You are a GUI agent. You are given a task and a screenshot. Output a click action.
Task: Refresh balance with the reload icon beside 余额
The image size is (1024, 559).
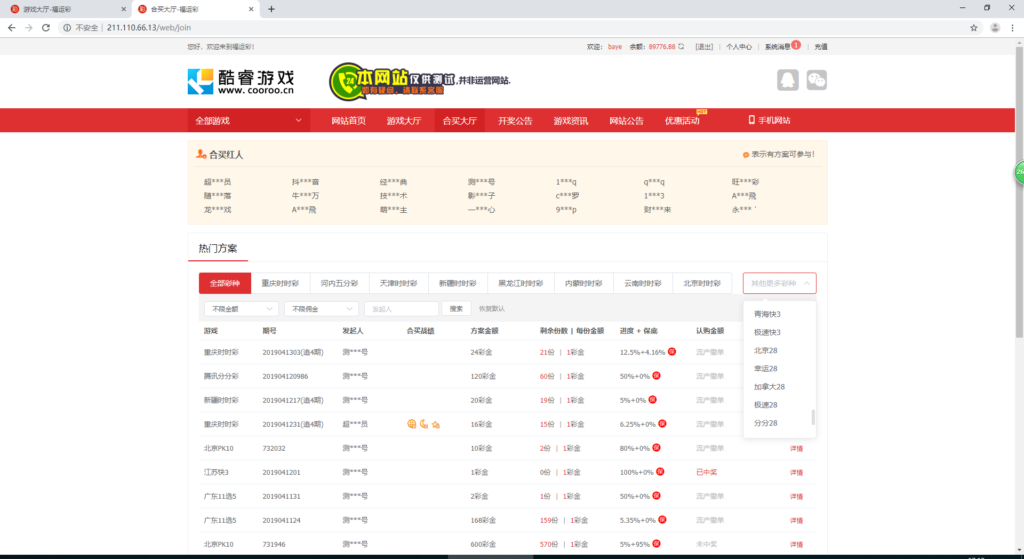(x=682, y=47)
